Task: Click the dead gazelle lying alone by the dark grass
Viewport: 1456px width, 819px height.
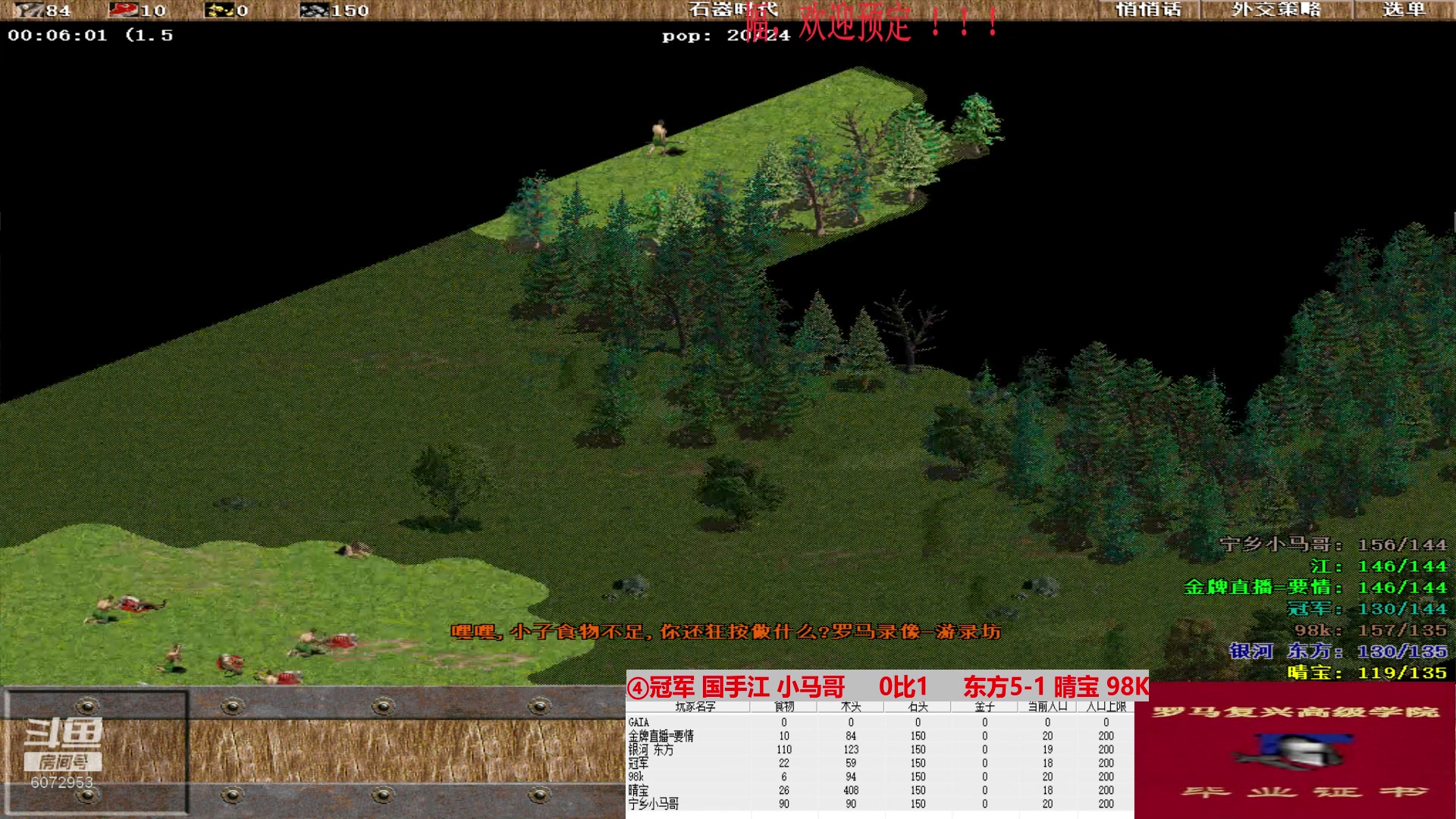Action: (353, 549)
